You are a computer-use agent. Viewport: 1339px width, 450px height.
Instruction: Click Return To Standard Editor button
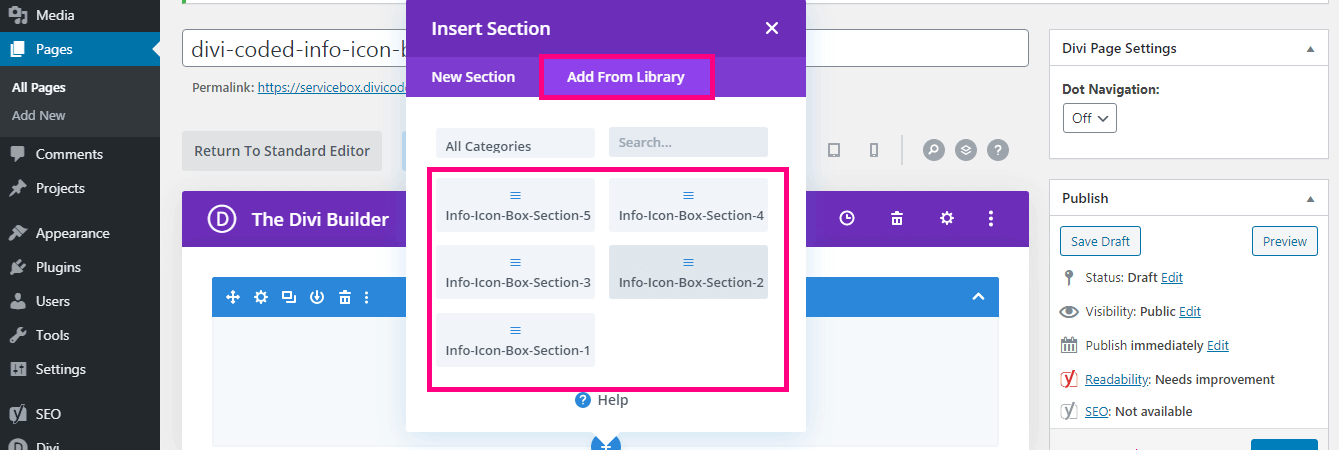coord(282,151)
